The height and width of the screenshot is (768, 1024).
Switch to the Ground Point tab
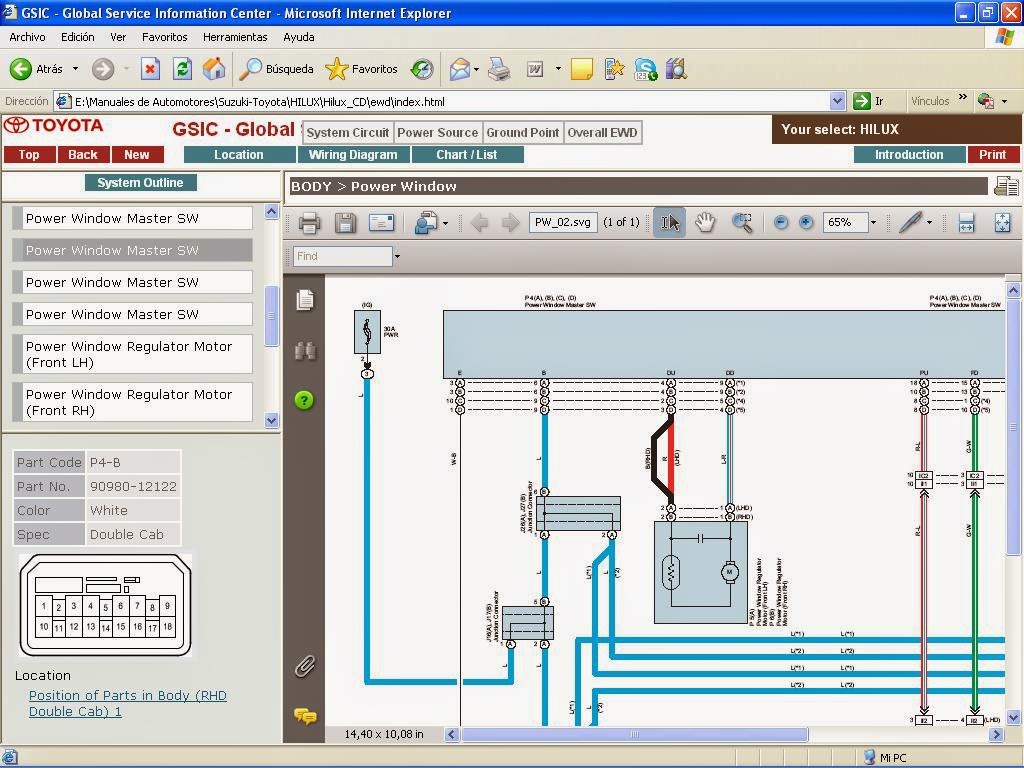click(522, 133)
